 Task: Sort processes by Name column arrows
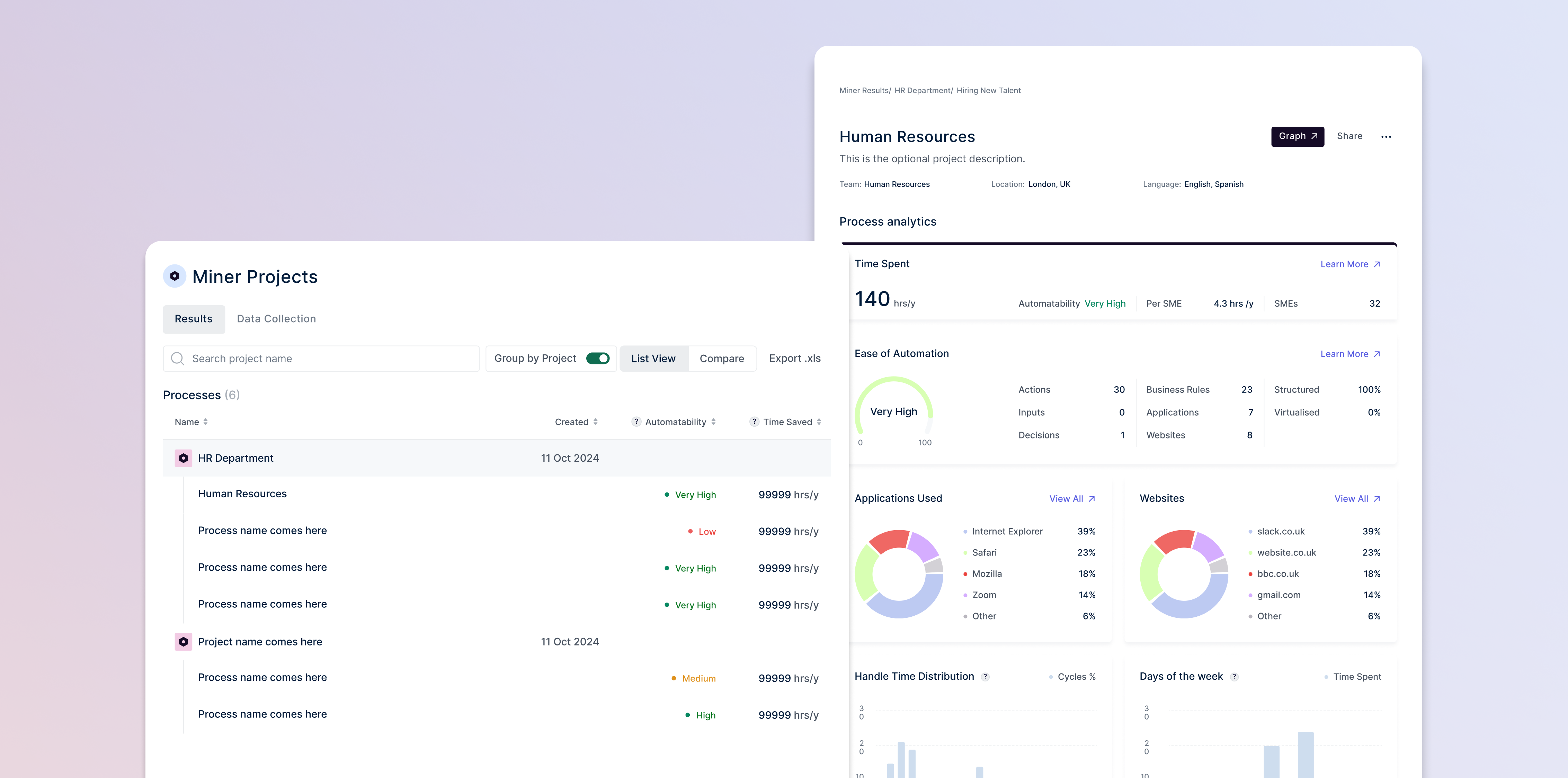pos(206,422)
